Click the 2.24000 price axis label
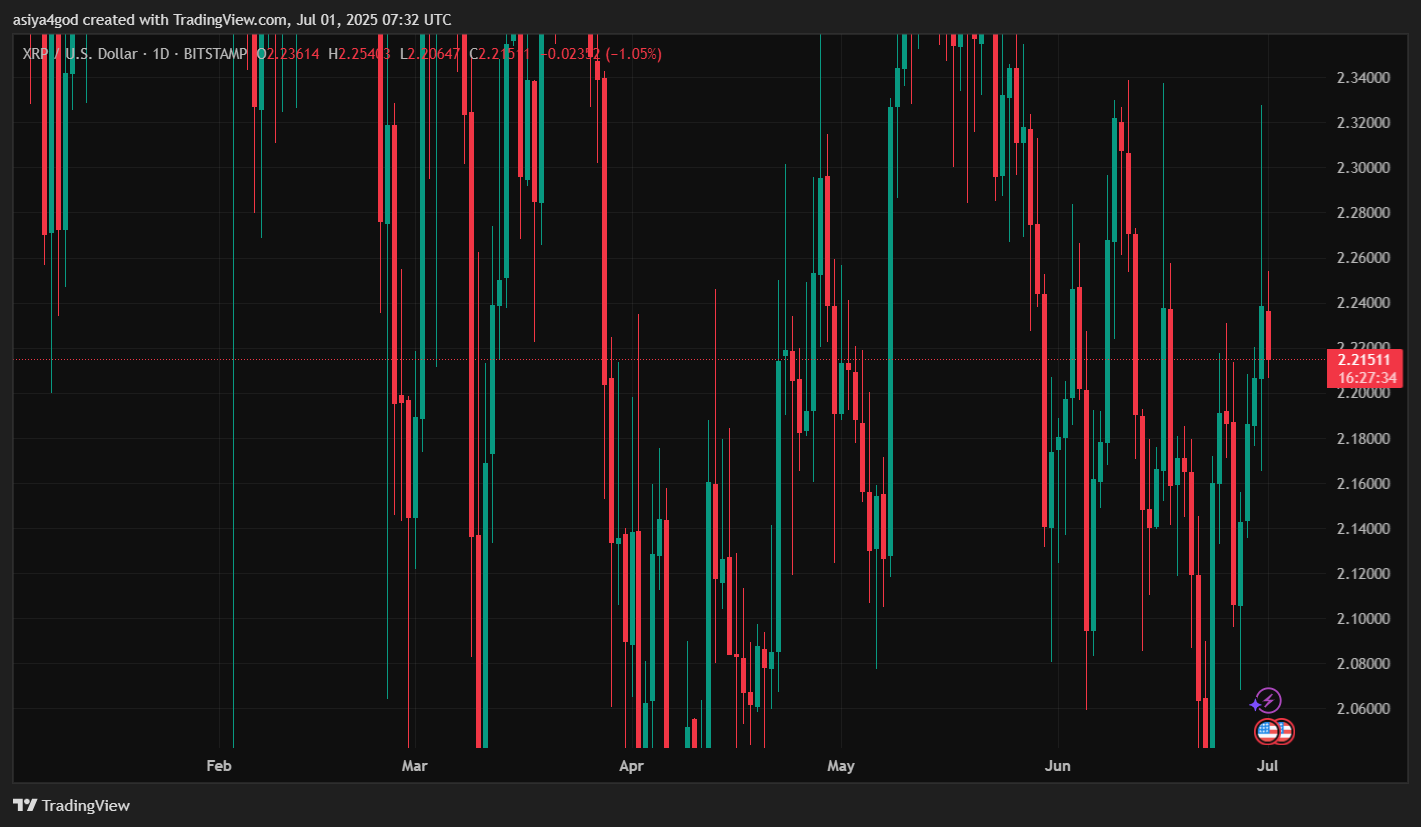 pos(1363,303)
